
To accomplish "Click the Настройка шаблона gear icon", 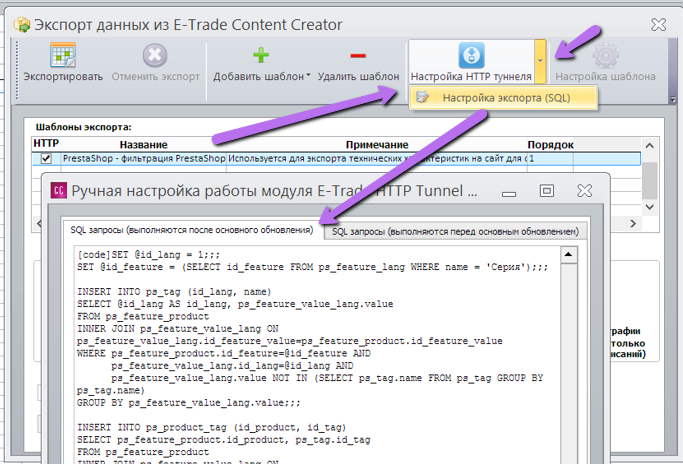I will pos(605,55).
